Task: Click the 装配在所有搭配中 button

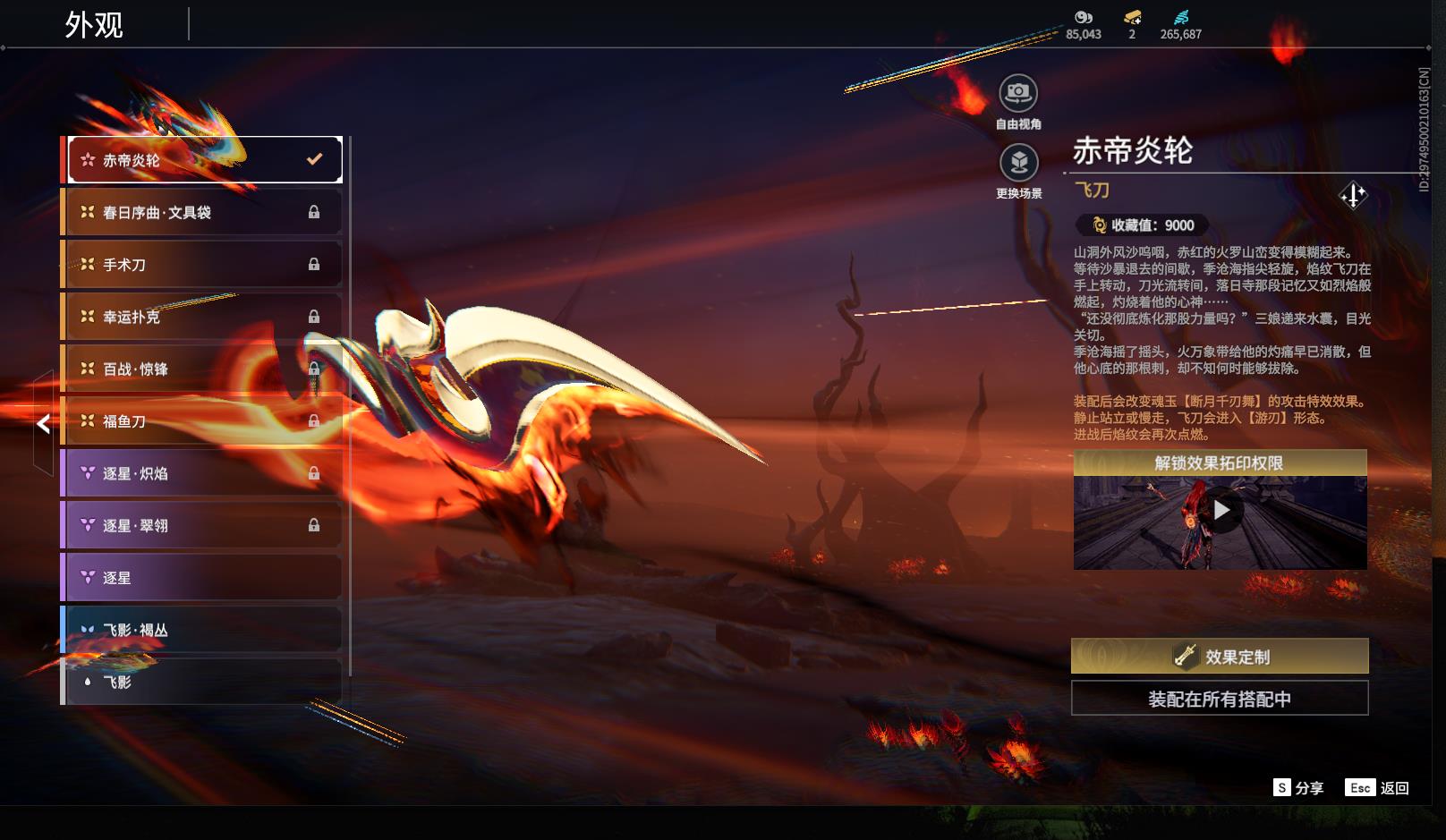Action: pos(1221,699)
